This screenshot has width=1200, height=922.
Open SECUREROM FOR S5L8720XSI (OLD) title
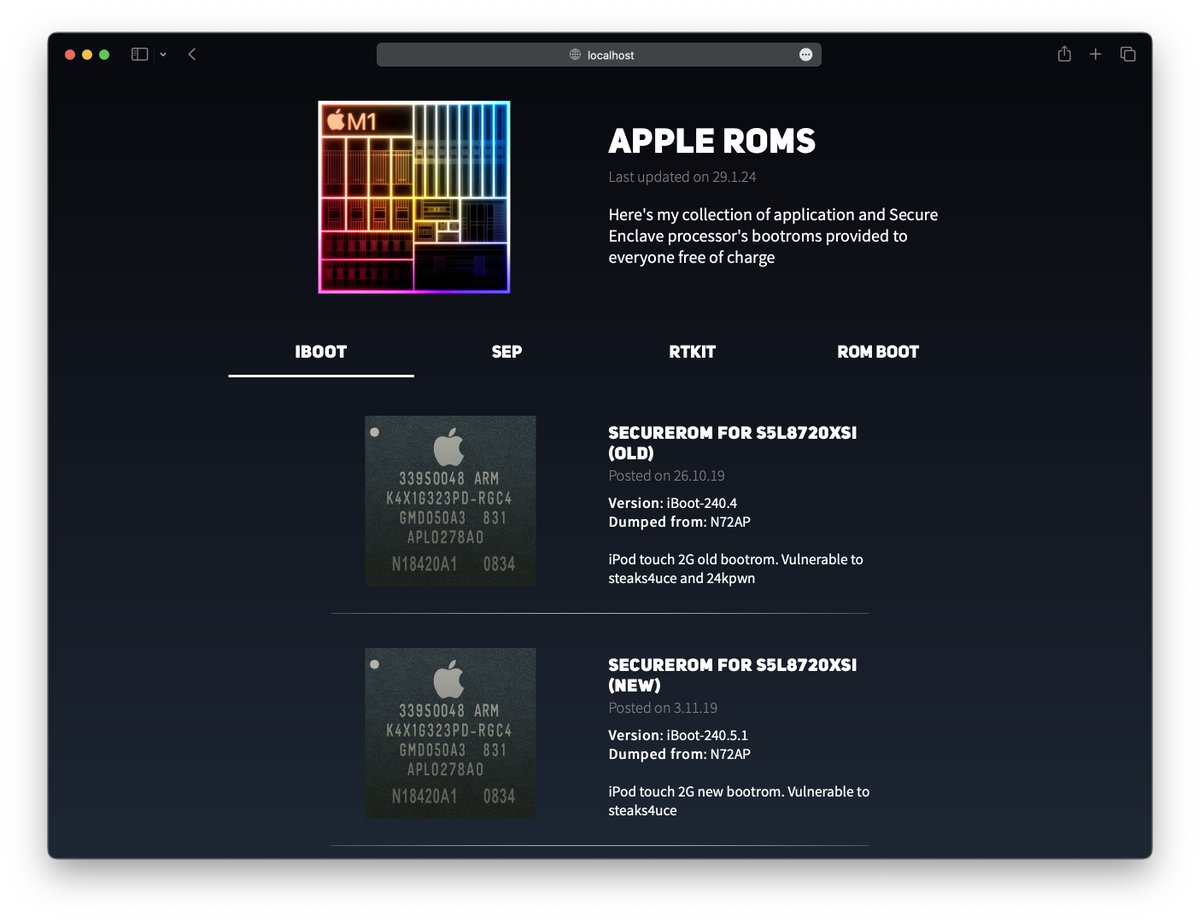(732, 443)
